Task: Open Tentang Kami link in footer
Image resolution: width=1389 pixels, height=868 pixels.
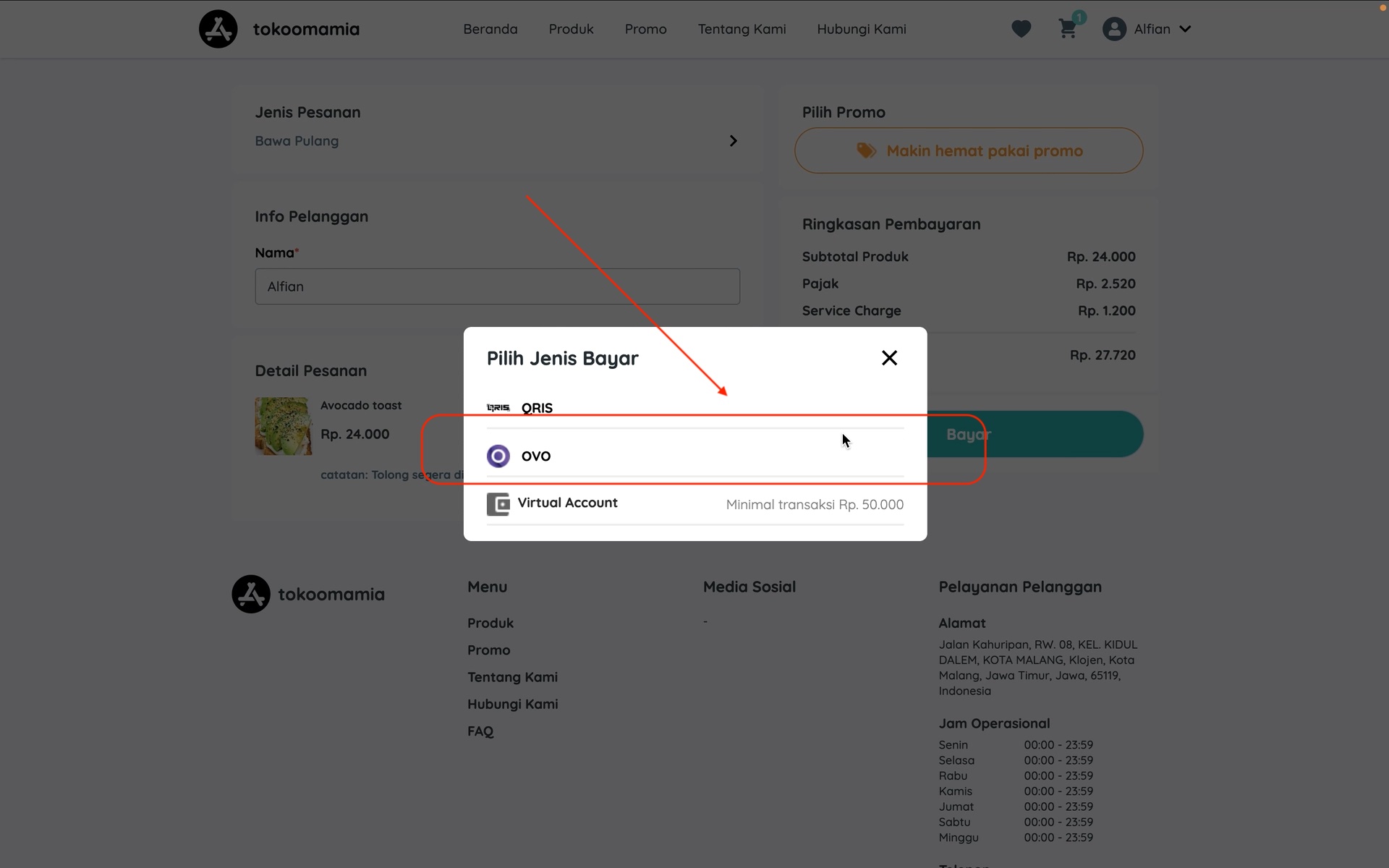Action: coord(512,677)
